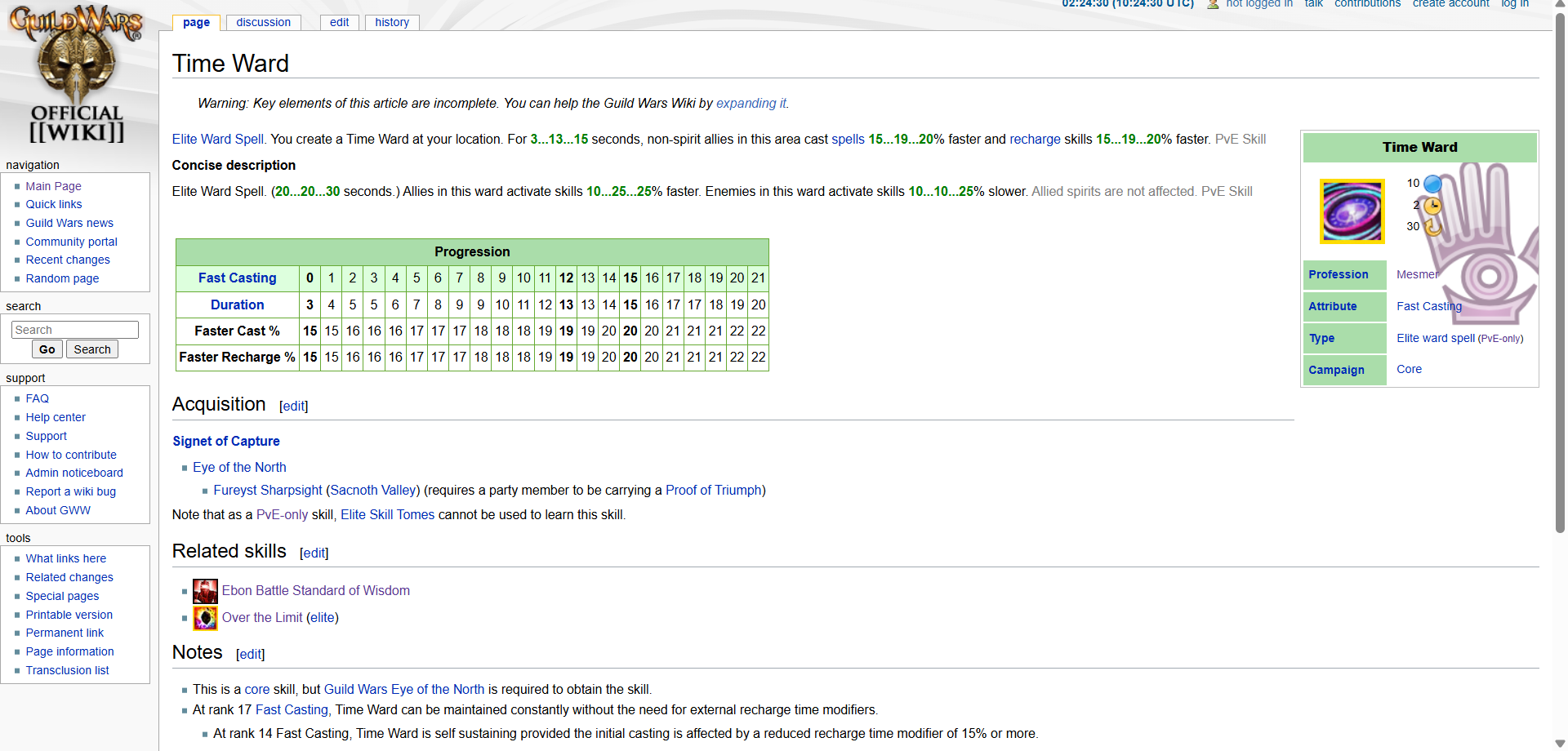Click Fast Casting in Progression table
Screen dimensions: 1568x751
coord(237,278)
